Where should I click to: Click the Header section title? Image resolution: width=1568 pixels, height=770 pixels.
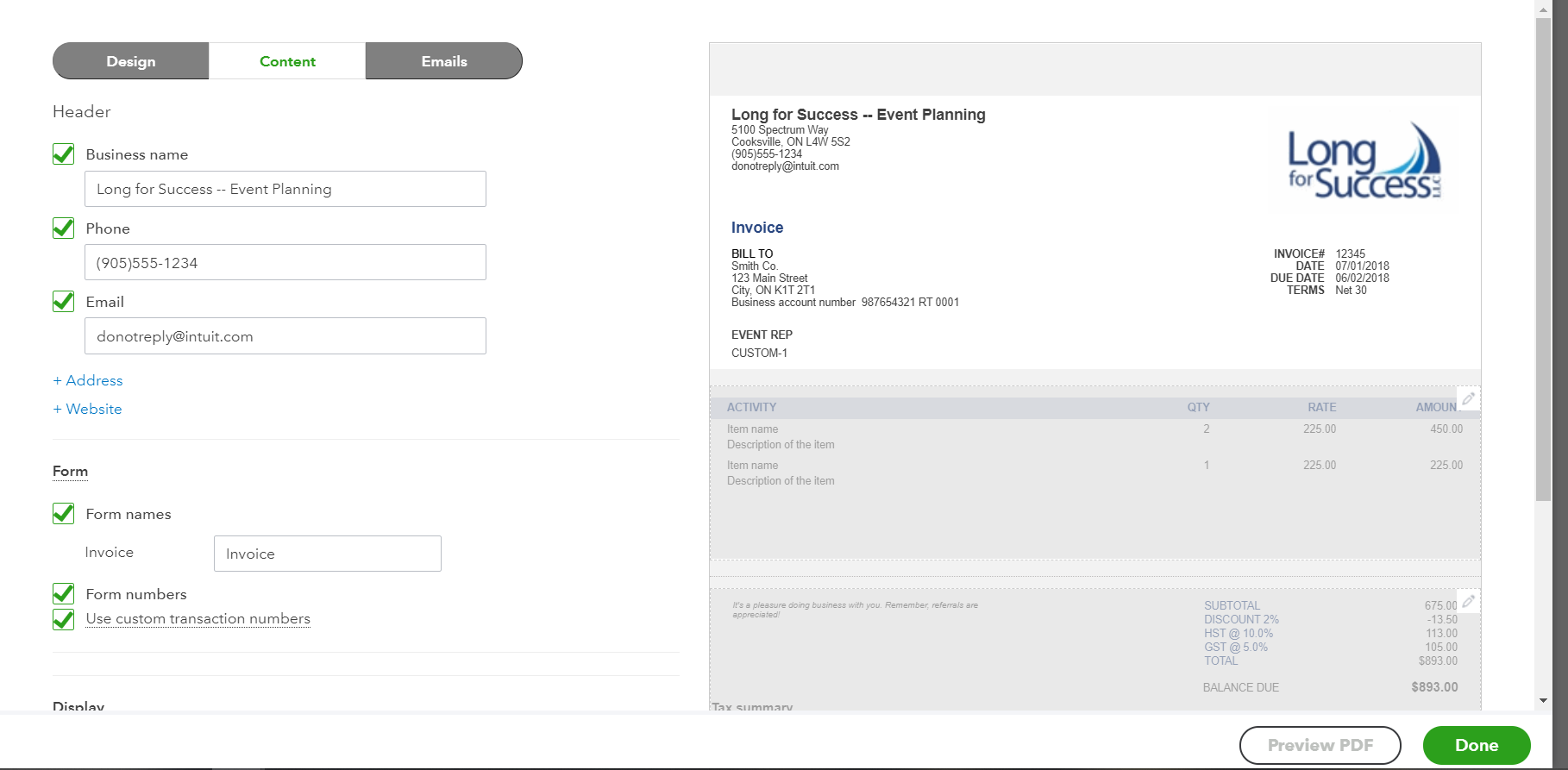(82, 111)
